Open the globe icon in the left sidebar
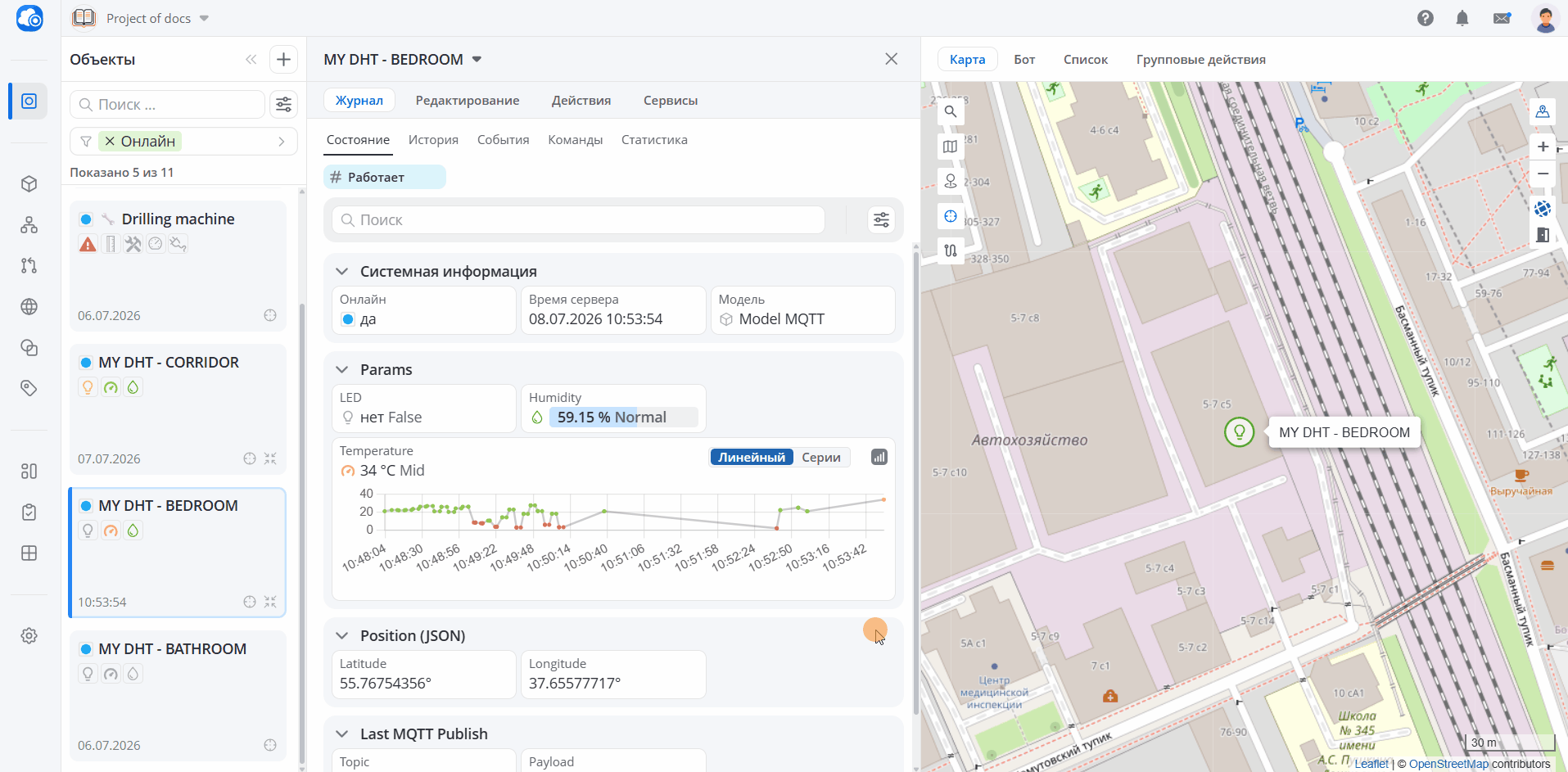Screen dimensions: 1568x772 pos(29,306)
